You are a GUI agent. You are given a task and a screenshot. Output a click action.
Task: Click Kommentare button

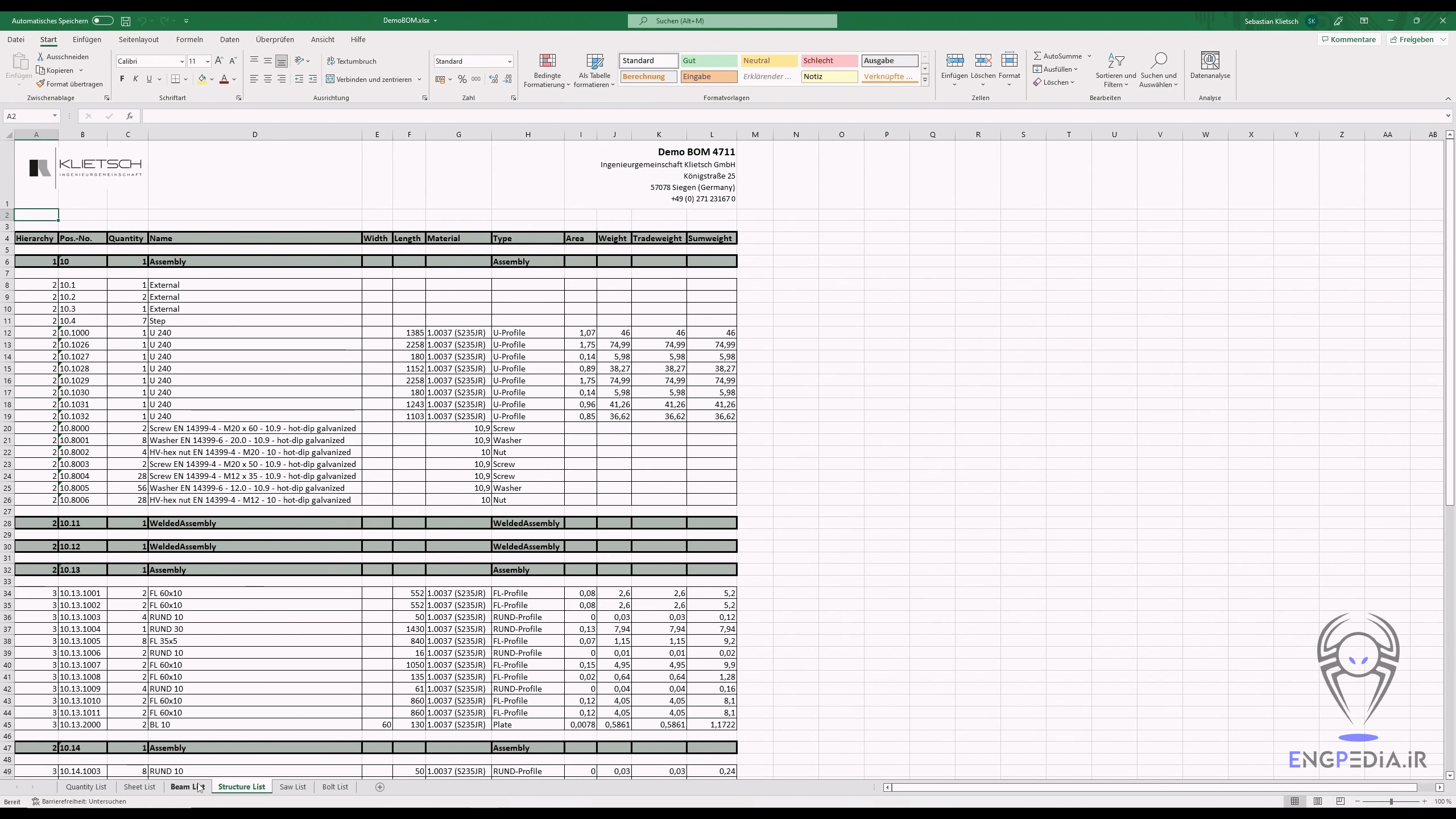(1349, 39)
